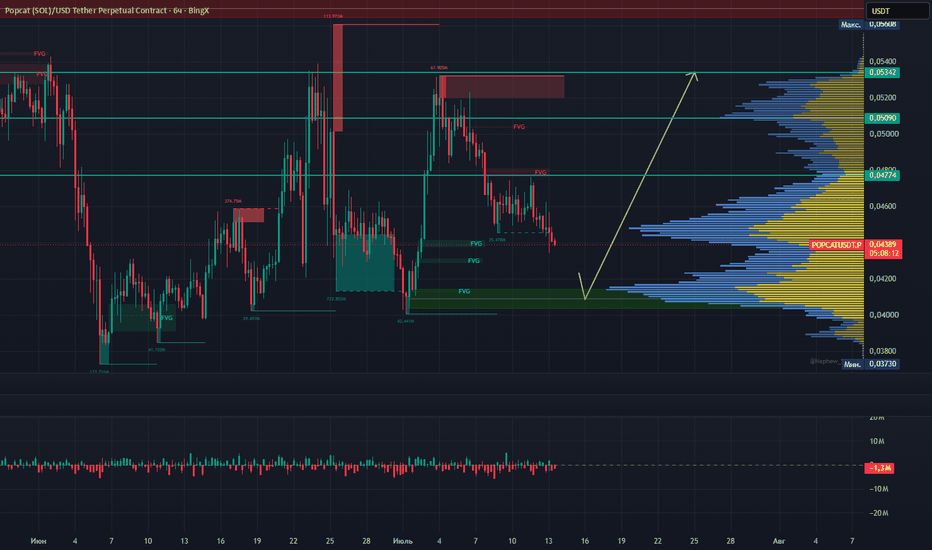Screen dimensions: 932x550
Task: Click the Мин. low price label
Action: click(x=852, y=364)
